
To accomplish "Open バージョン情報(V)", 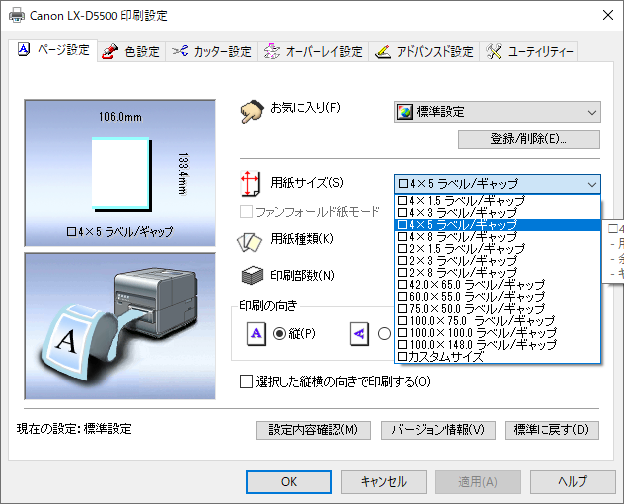I will pyautogui.click(x=438, y=430).
